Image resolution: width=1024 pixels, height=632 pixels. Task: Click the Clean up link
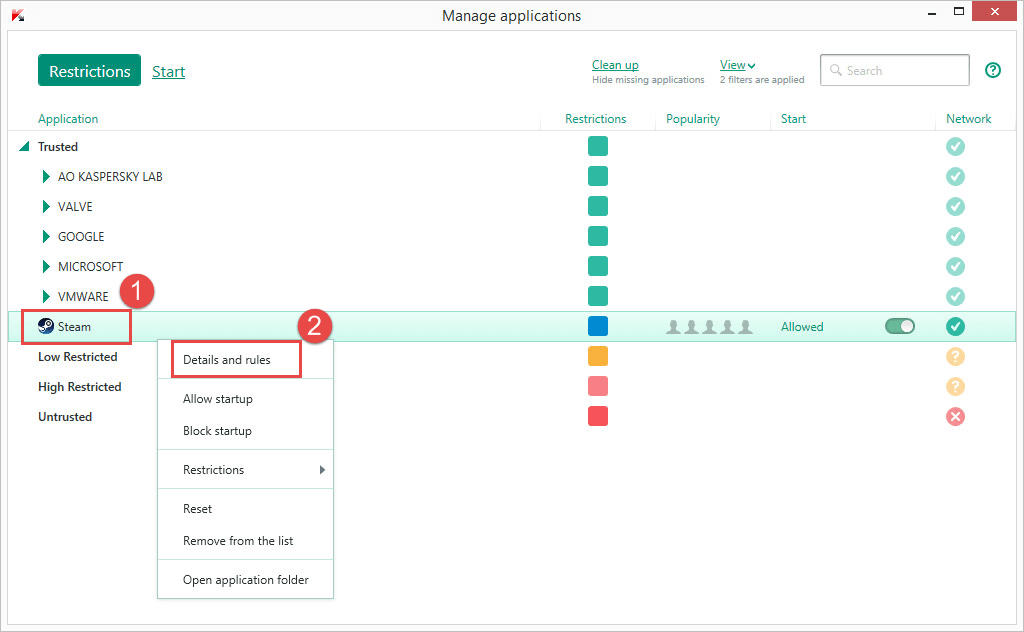point(615,65)
